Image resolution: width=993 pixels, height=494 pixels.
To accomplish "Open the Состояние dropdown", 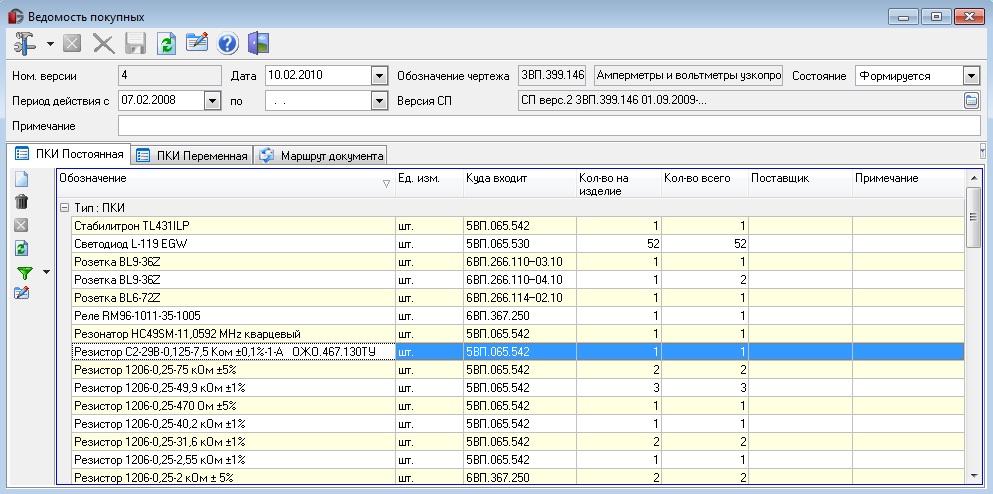I will [971, 76].
